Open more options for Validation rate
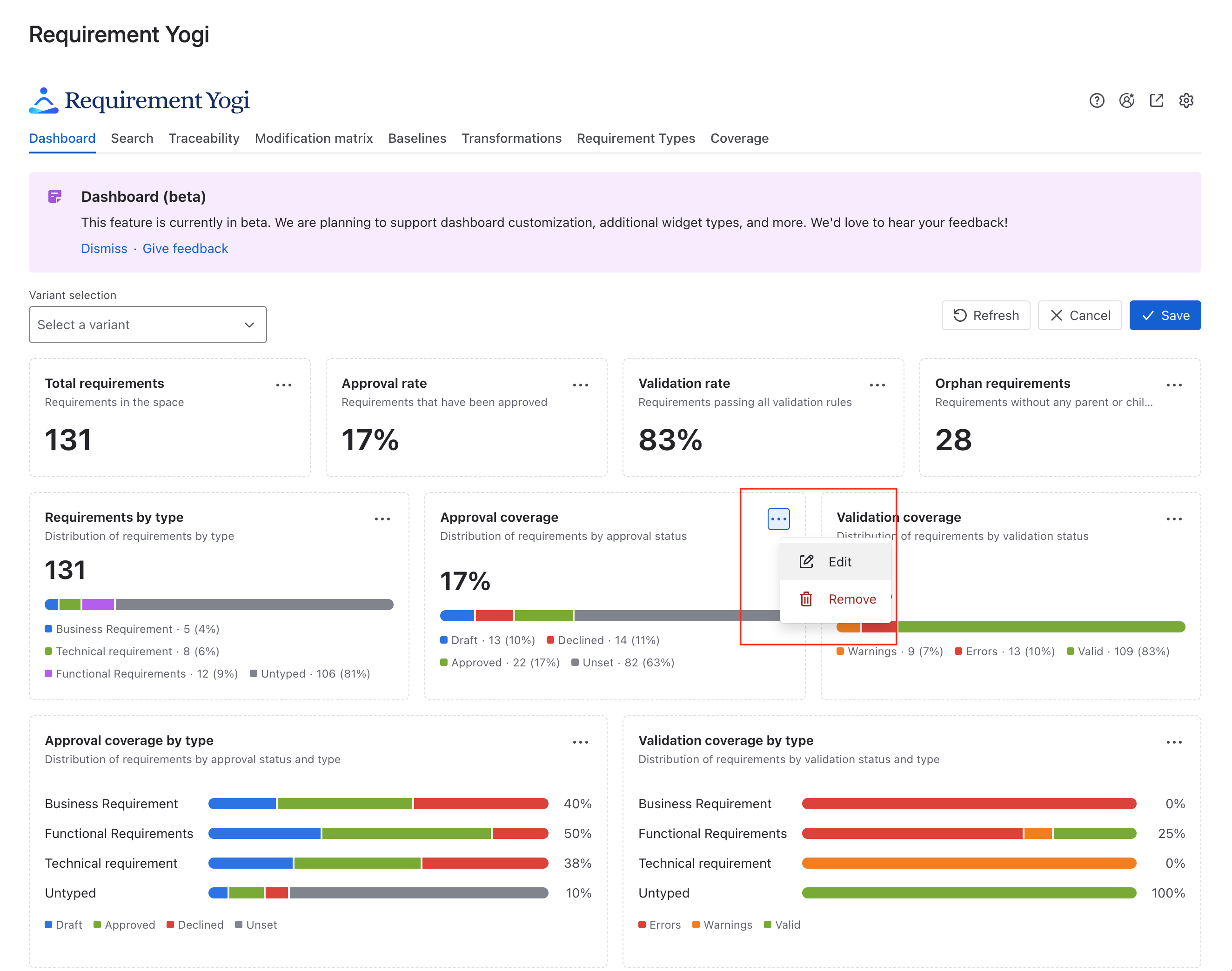This screenshot has width=1232, height=971. point(877,385)
